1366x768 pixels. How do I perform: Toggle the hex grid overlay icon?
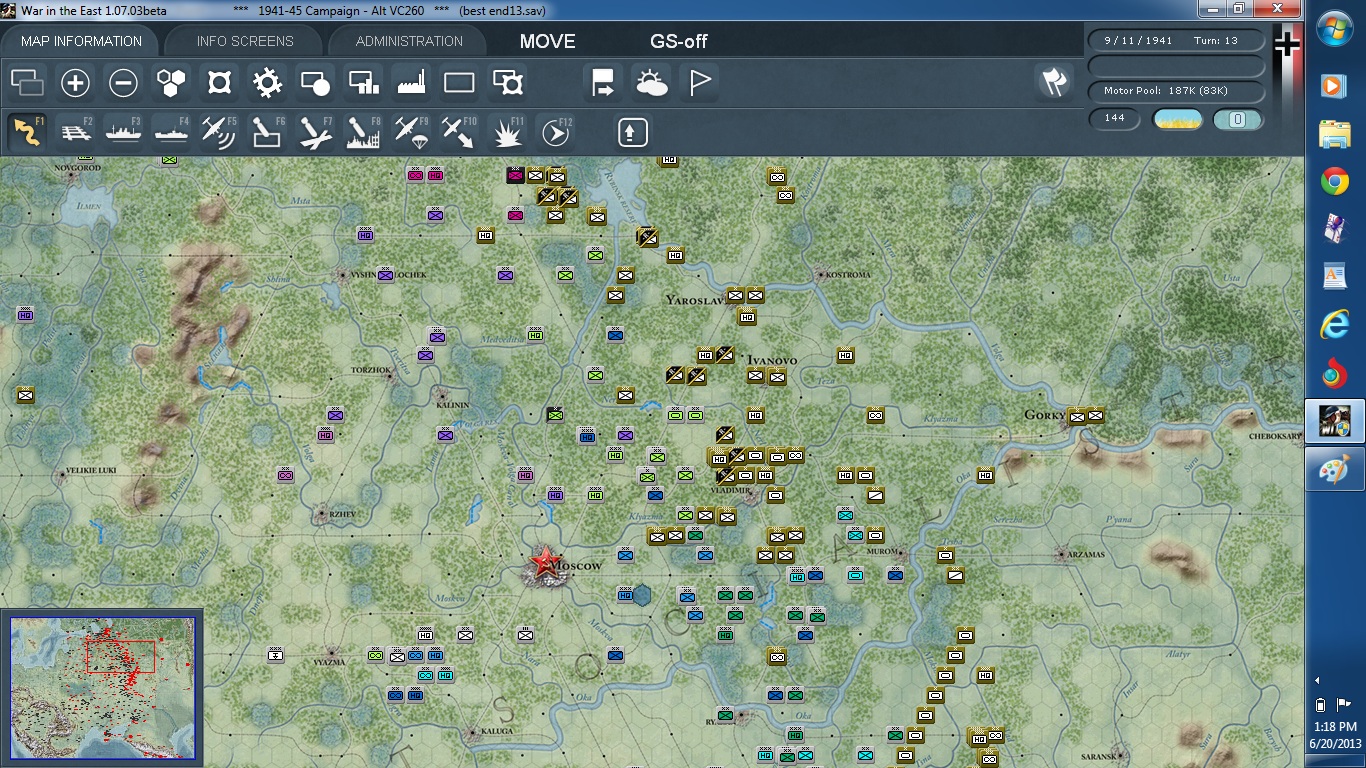[171, 83]
